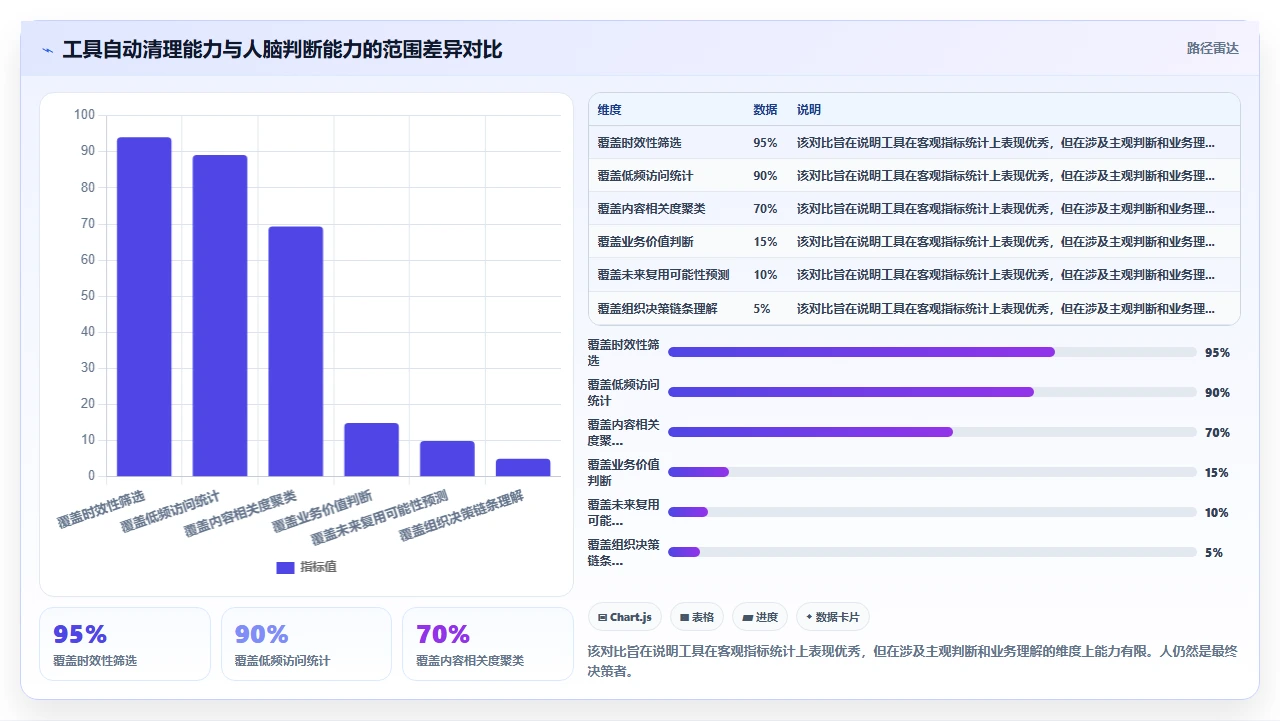This screenshot has width=1280, height=721.
Task: Open the 70% 覆盖内容相关度聚类 data card
Action: [488, 644]
